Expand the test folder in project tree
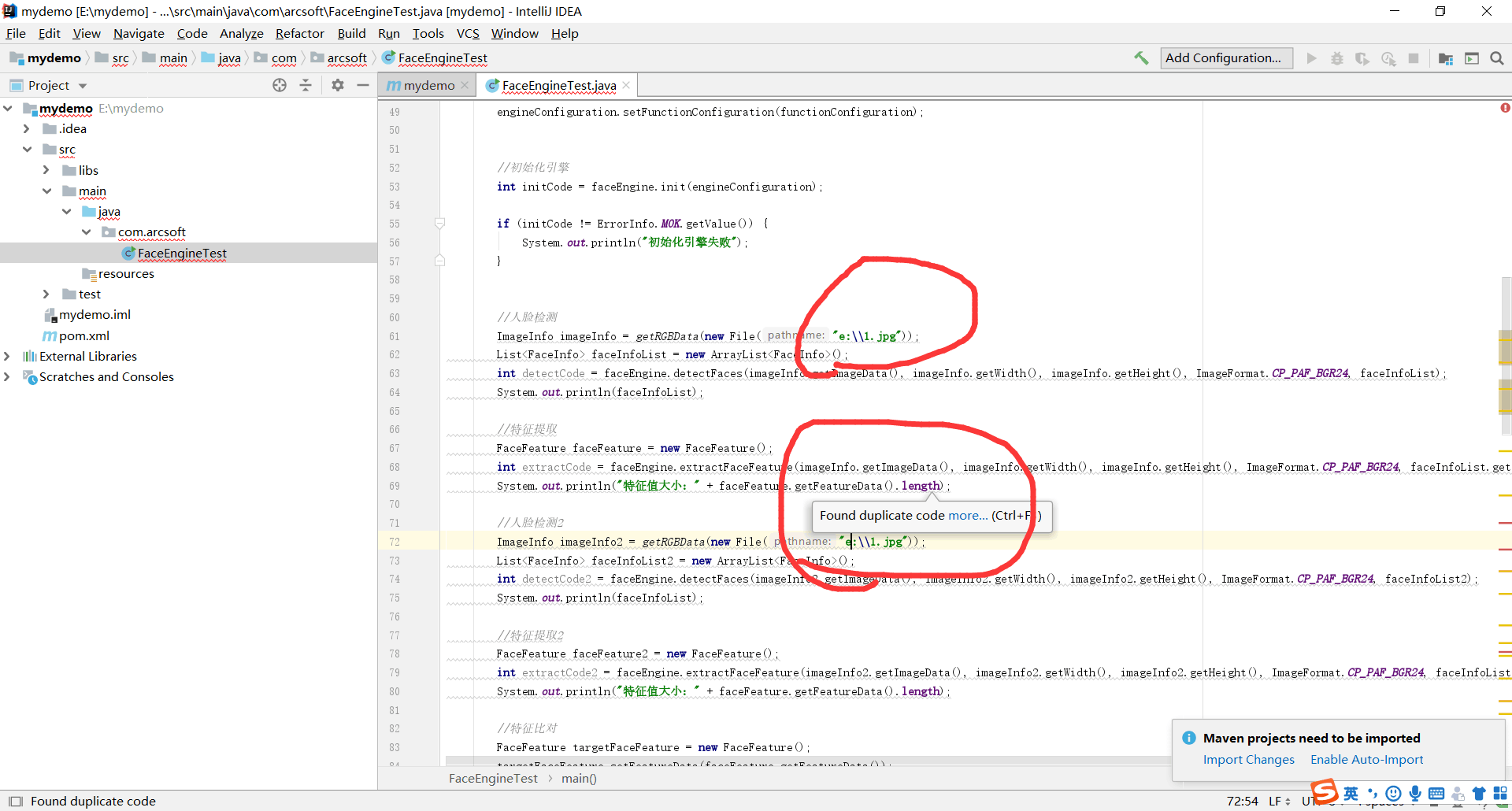The width and height of the screenshot is (1512, 811). 47,294
